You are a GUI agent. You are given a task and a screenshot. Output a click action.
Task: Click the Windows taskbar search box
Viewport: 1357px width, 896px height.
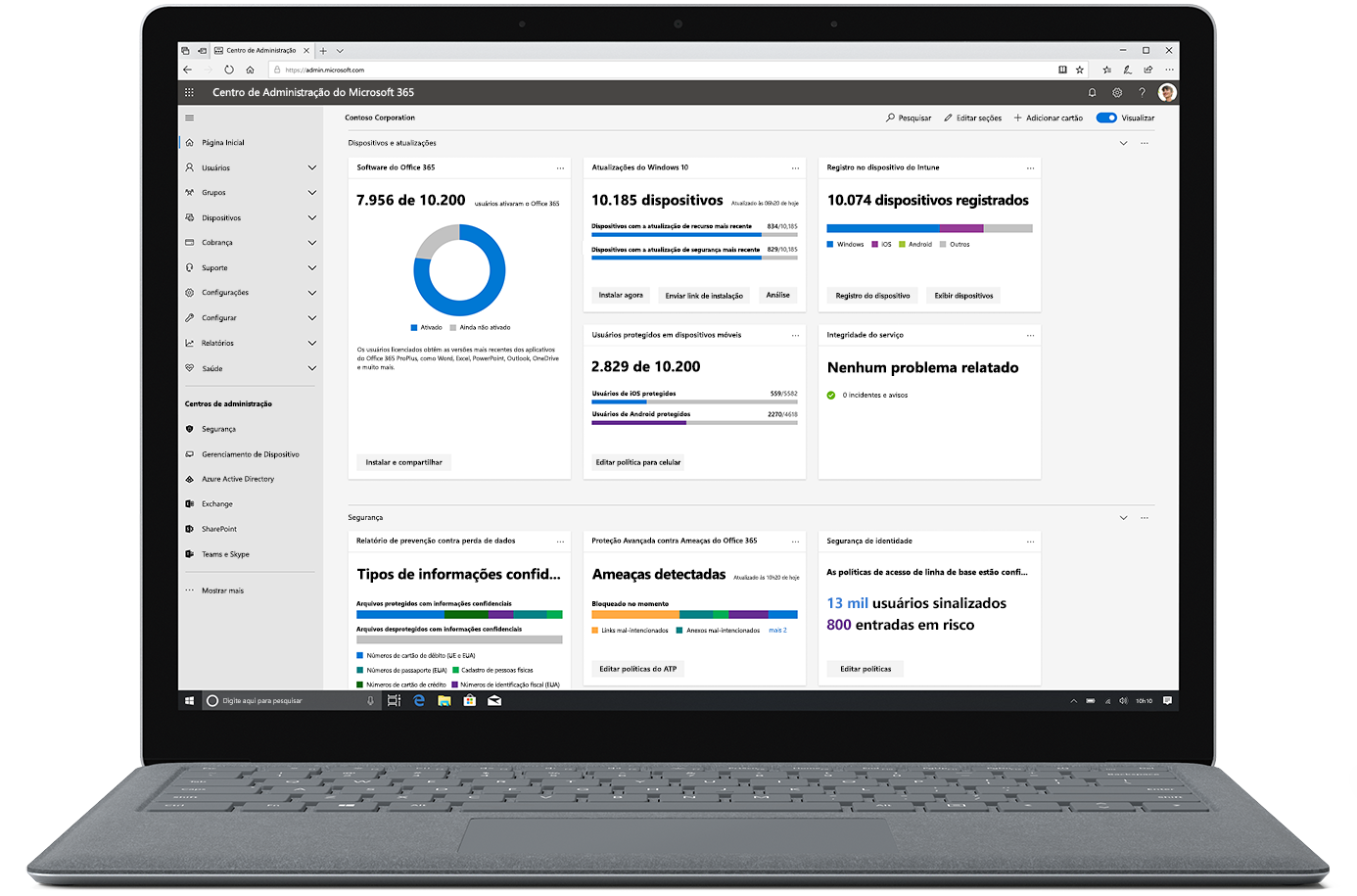click(x=291, y=700)
